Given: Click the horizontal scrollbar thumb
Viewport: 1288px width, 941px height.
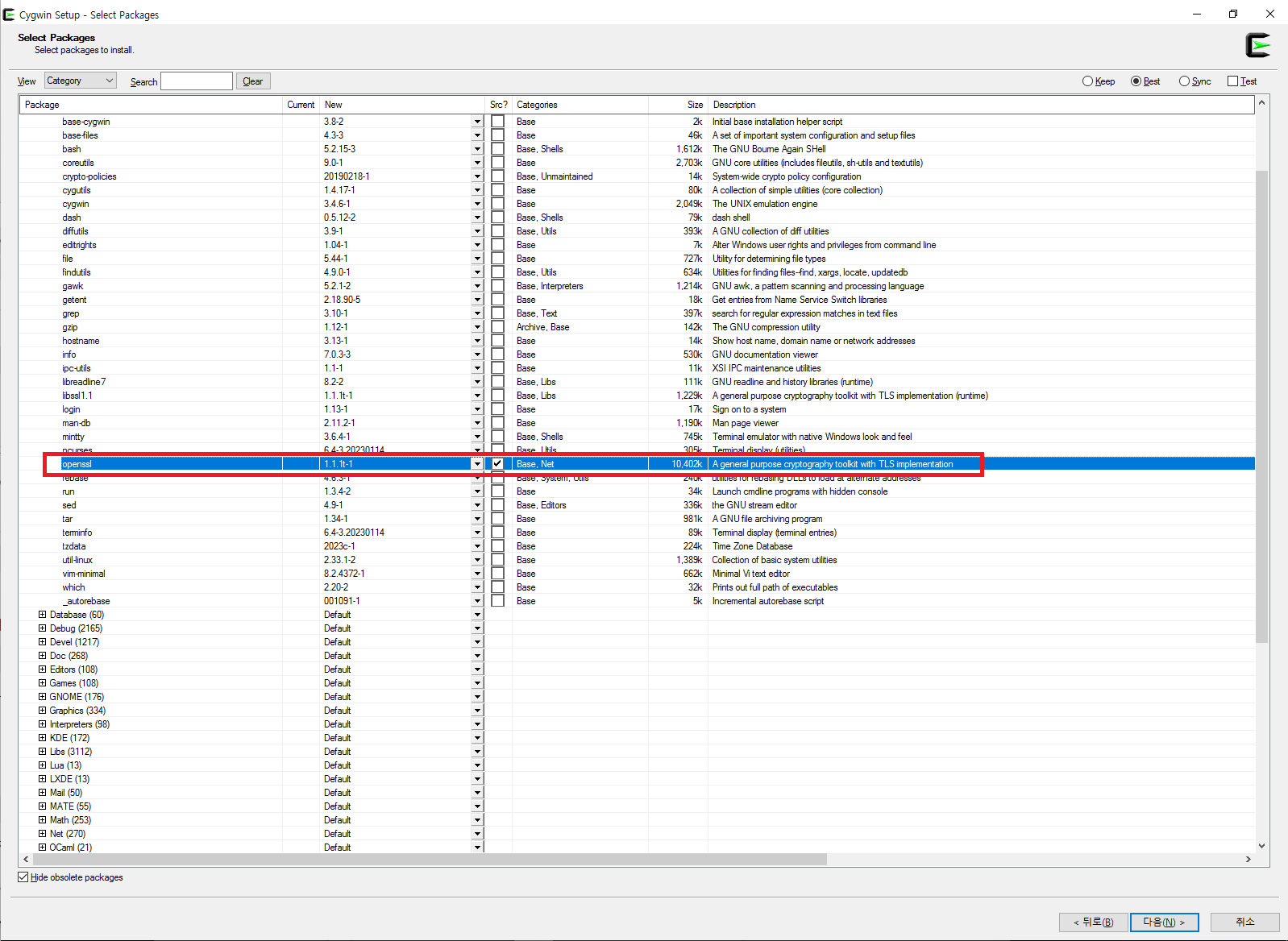Looking at the screenshot, I should [430, 860].
